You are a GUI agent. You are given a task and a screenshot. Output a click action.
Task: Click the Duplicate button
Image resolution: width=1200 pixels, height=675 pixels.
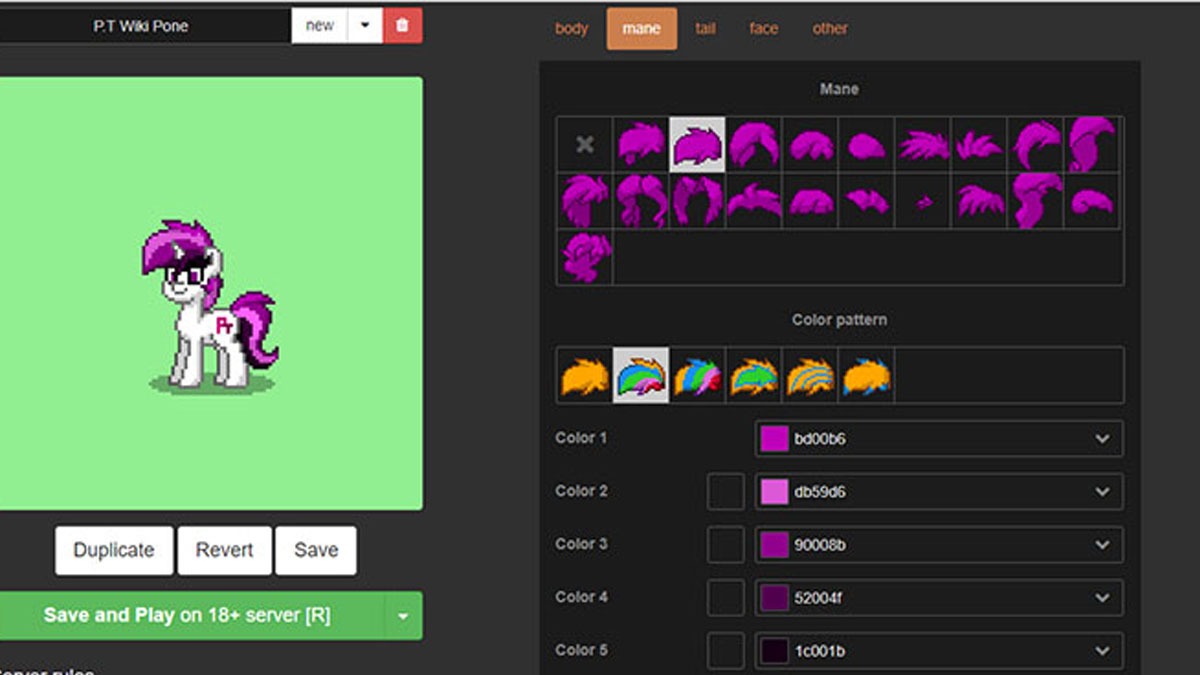point(114,551)
